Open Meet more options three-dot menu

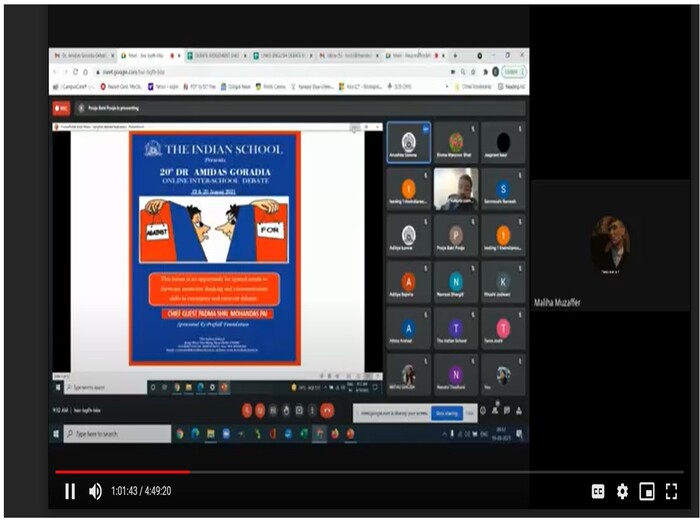312,410
